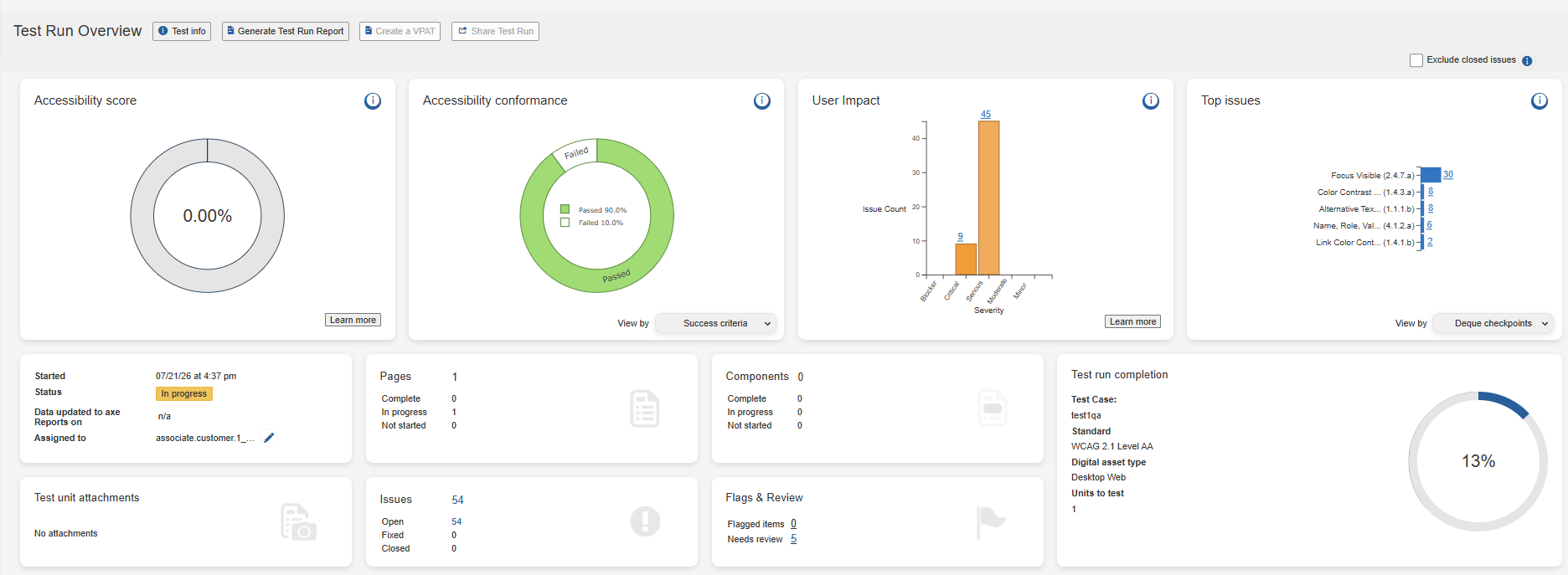This screenshot has height=575, width=1568.
Task: Expand the Deque checkpoints View by dropdown
Action: (1493, 323)
